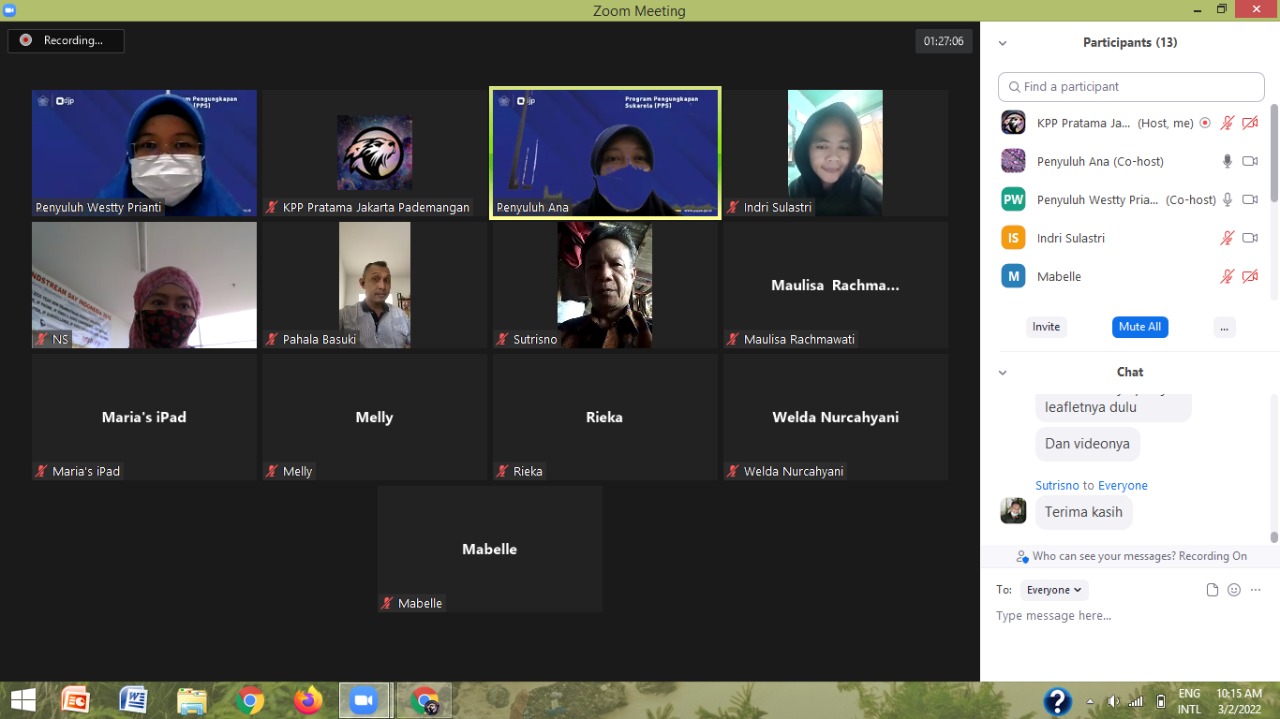1280x719 pixels.
Task: Open the emoji picker in chat
Action: [x=1234, y=590]
